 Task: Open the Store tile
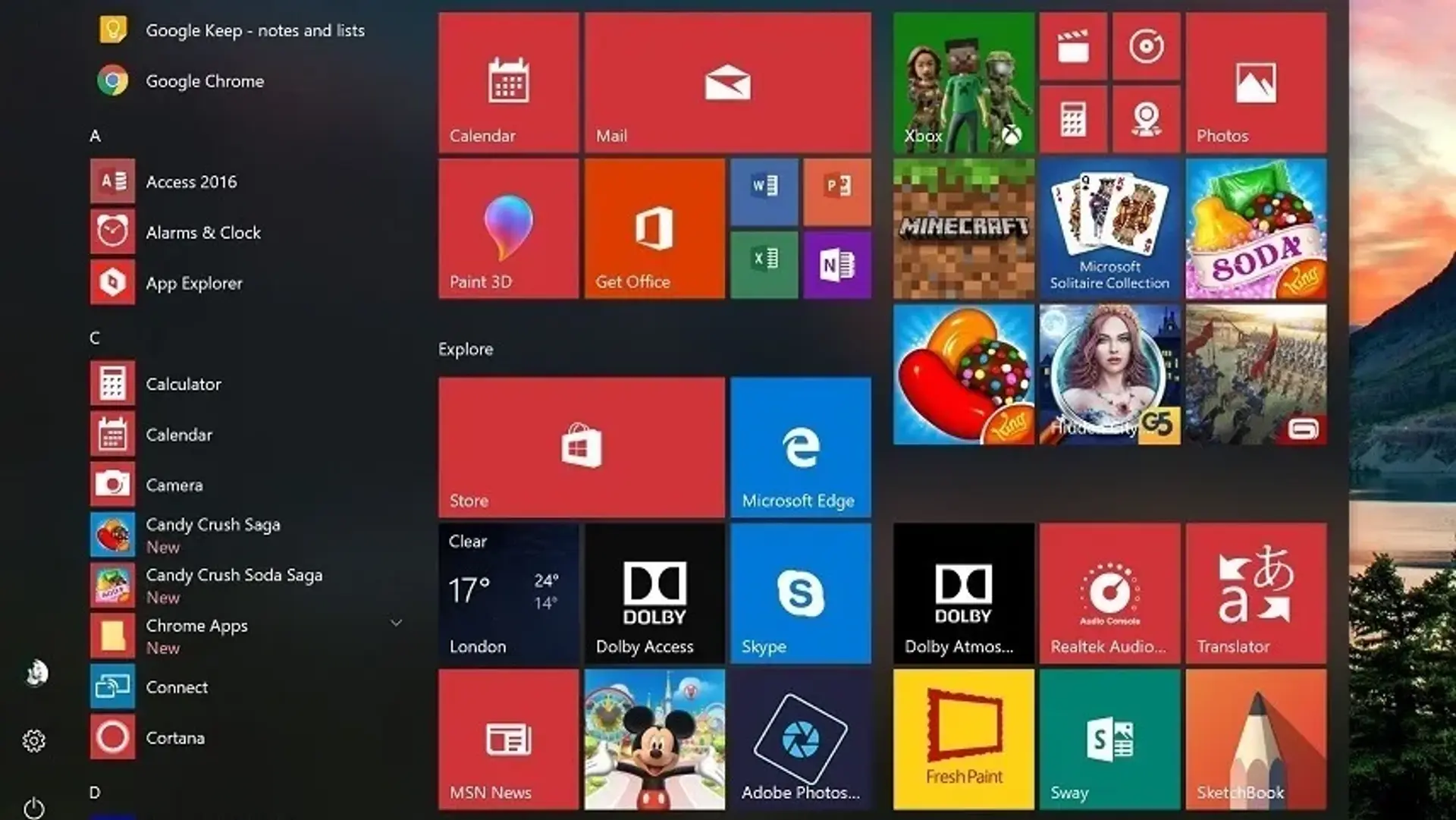582,448
